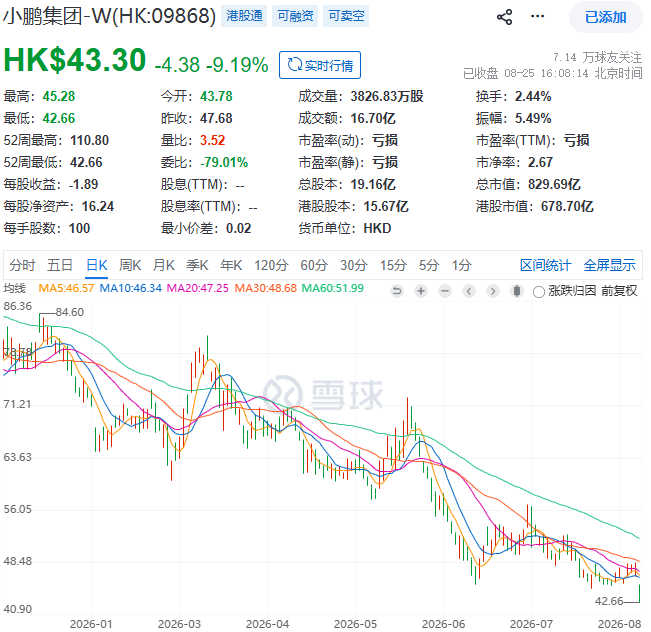Switch to the 15分 interval tab
The width and height of the screenshot is (651, 632).
tap(393, 265)
